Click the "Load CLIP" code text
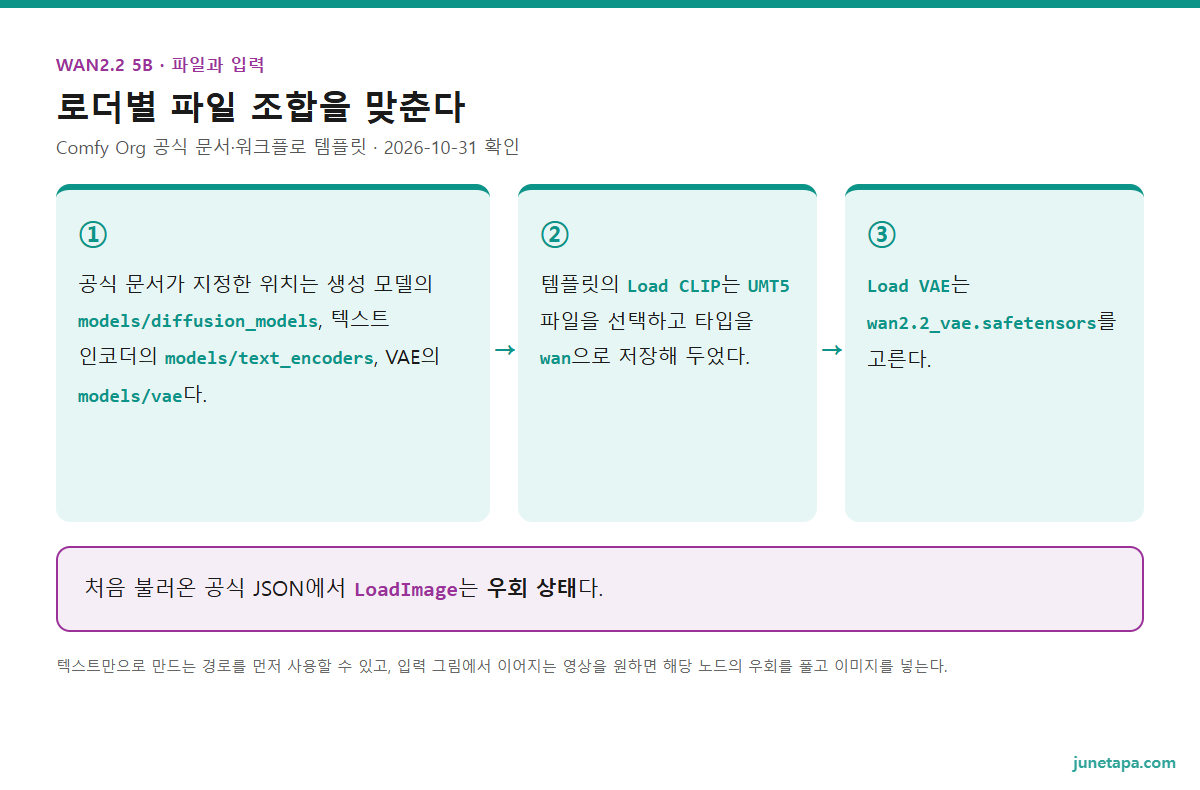Image resolution: width=1200 pixels, height=790 pixels. (x=674, y=286)
